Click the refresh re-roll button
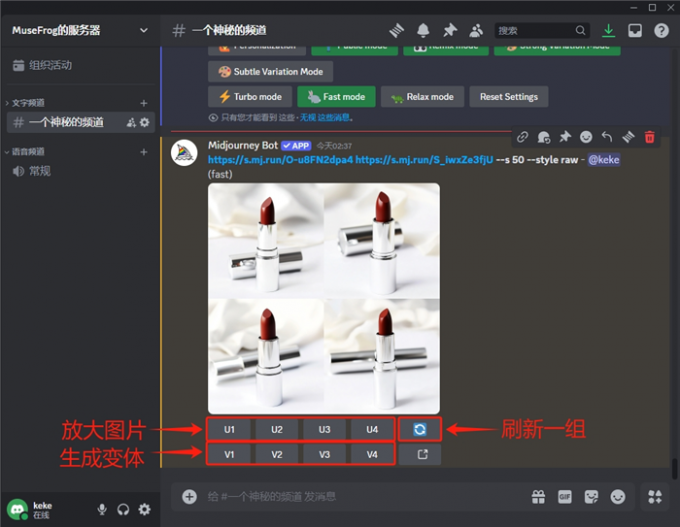680x527 pixels. click(x=420, y=429)
